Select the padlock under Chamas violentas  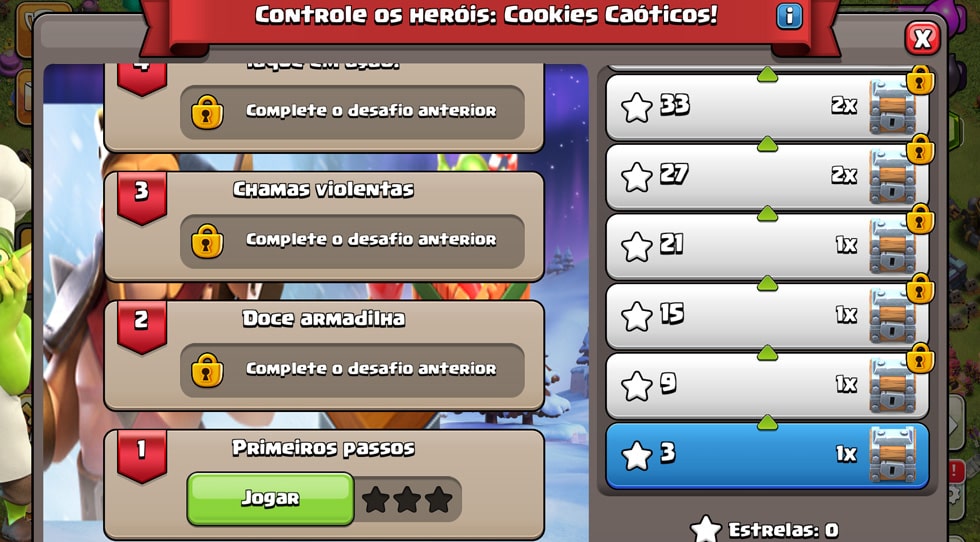pyautogui.click(x=208, y=241)
